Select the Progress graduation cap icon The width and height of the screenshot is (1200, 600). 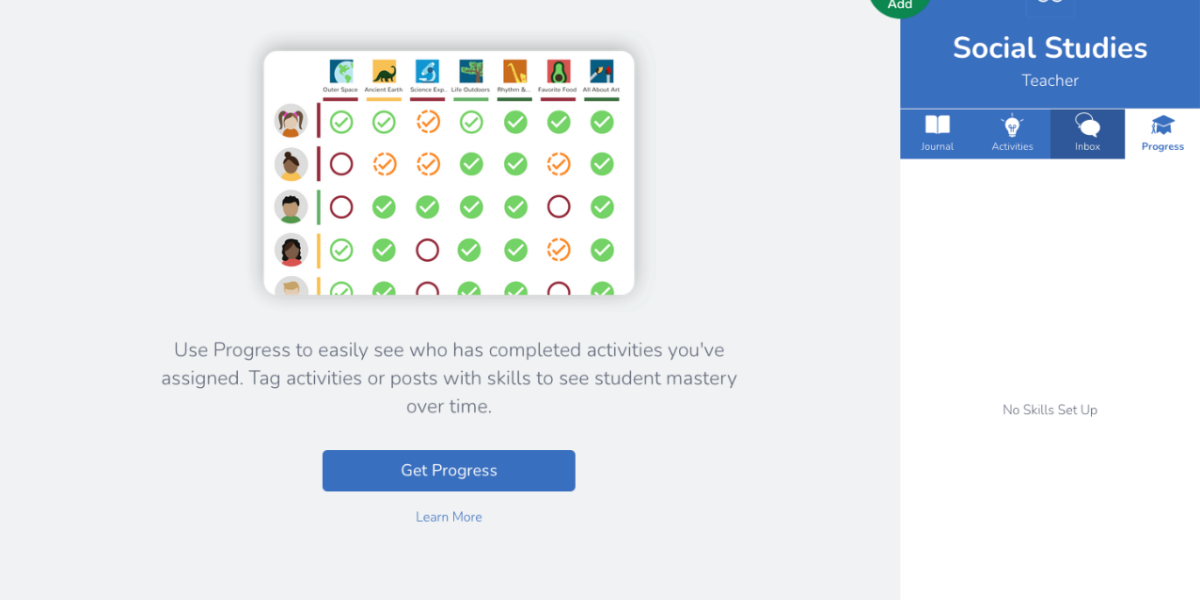1162,125
